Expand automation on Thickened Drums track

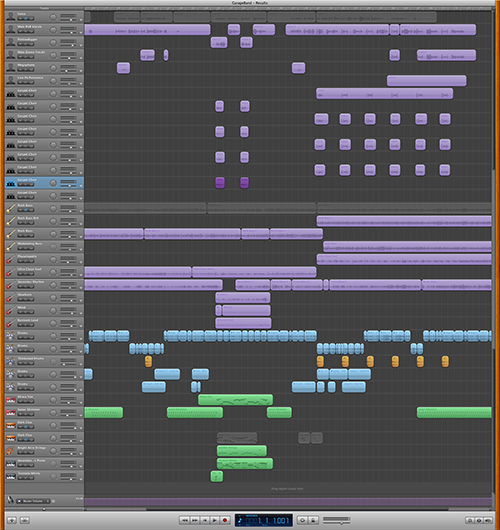81,365
